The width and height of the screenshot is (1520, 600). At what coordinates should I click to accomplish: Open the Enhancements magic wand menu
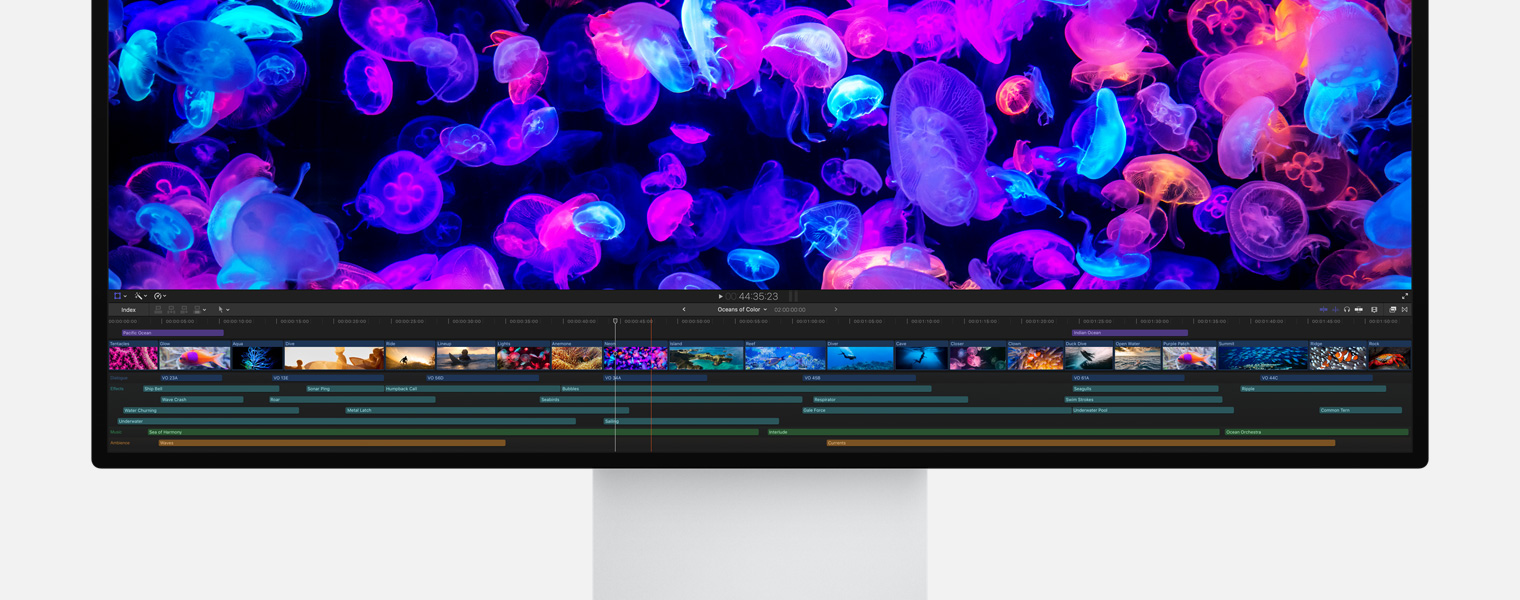(138, 297)
